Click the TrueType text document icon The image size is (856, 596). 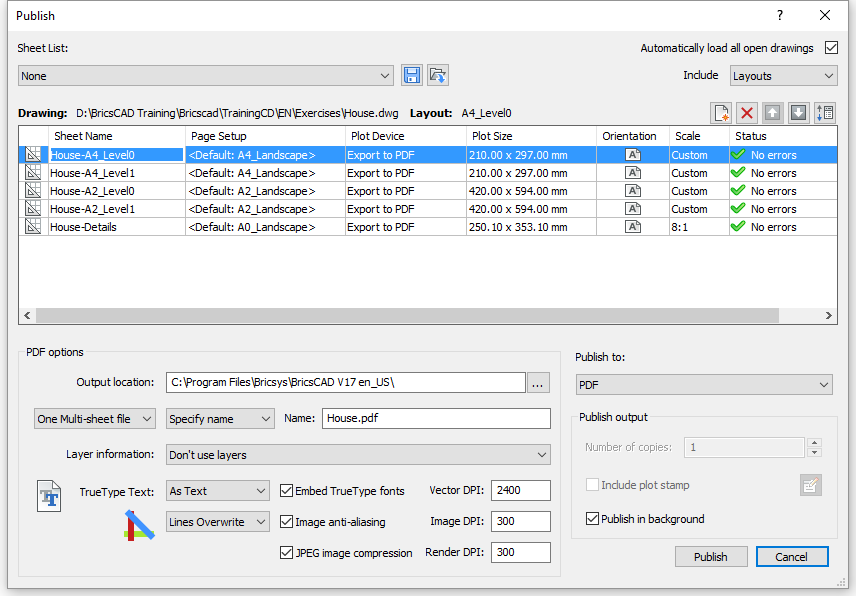49,496
